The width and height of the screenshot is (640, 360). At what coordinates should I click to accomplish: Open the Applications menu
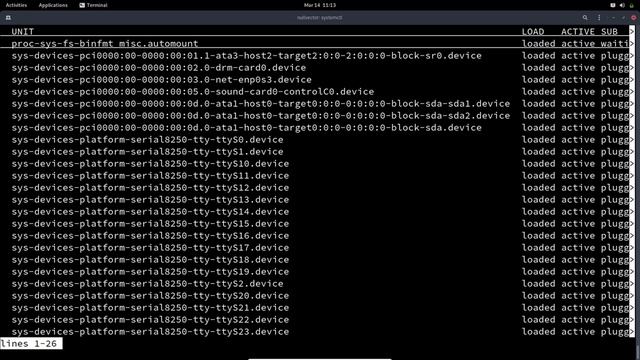pyautogui.click(x=53, y=5)
